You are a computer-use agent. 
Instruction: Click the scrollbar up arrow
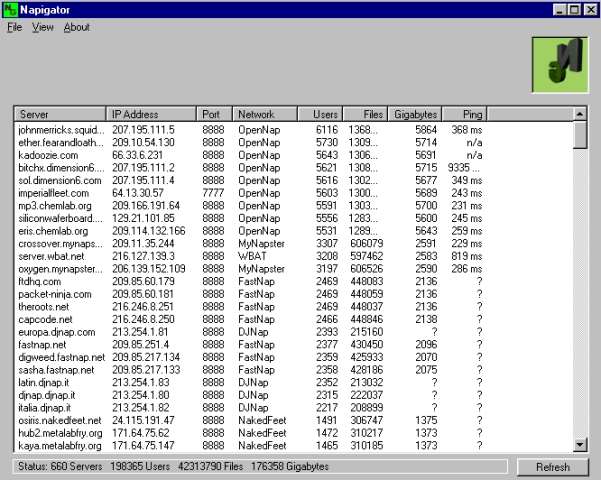click(580, 114)
